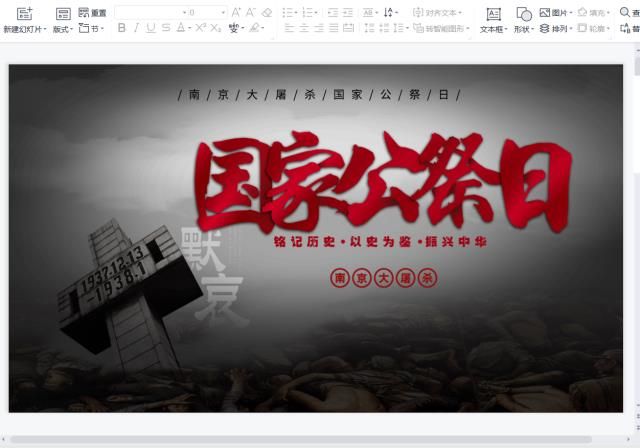The height and width of the screenshot is (448, 640).
Task: Select the 国家公祭日 red title on slide
Action: [384, 183]
